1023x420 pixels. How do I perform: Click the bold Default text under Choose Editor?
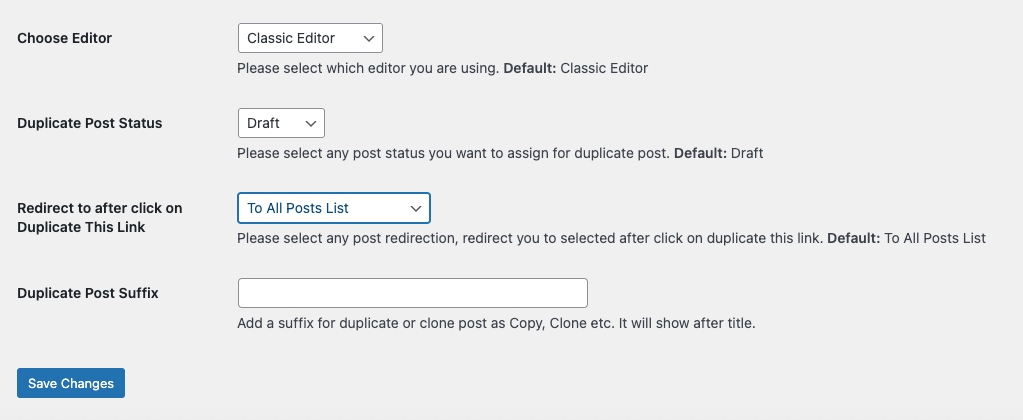click(x=529, y=69)
